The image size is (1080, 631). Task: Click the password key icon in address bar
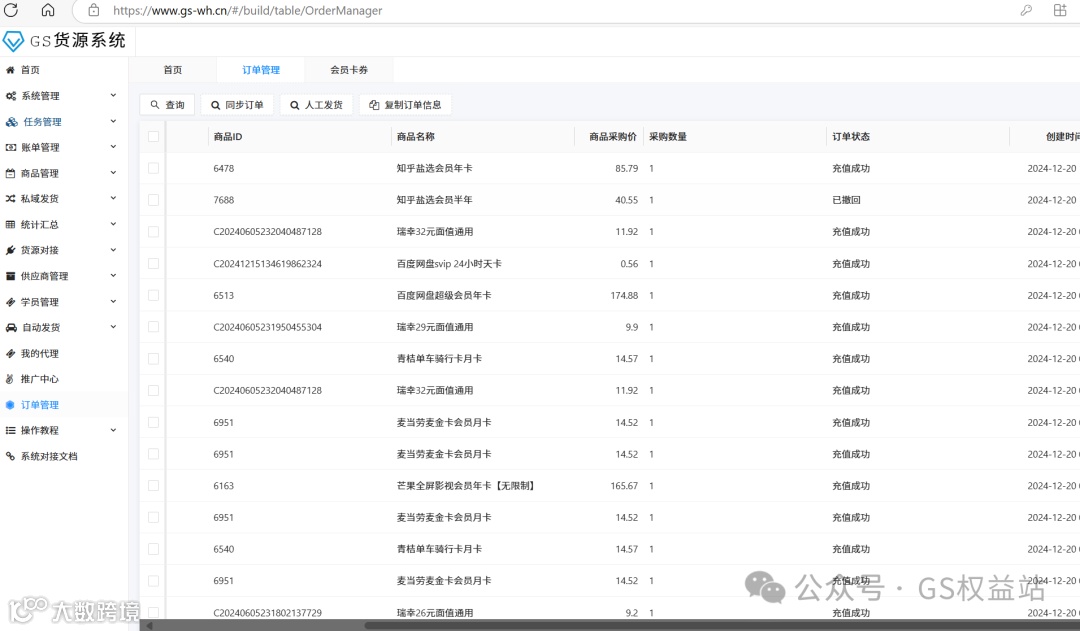[1026, 10]
